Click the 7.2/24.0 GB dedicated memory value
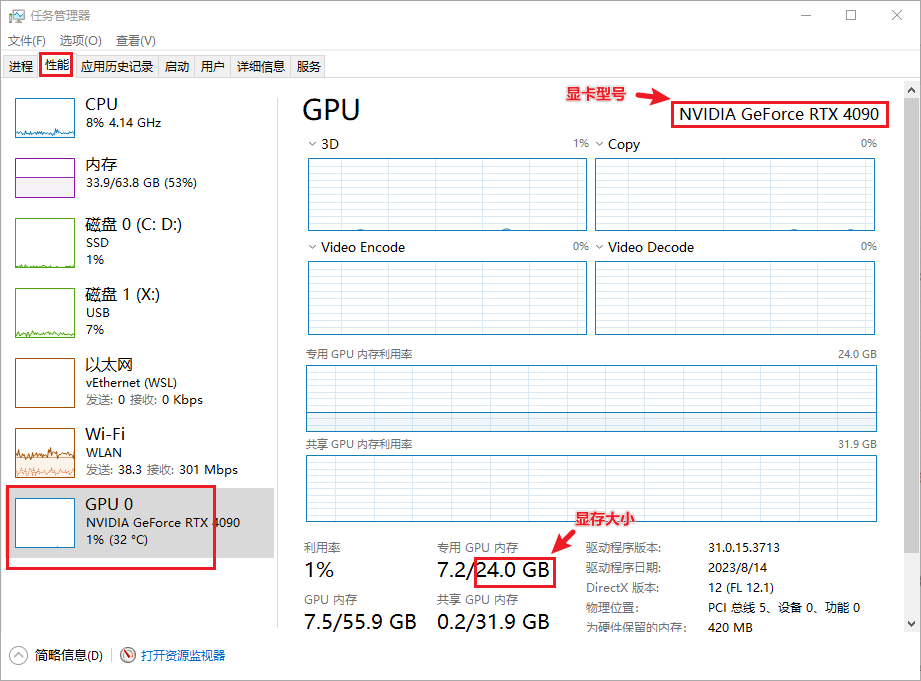Viewport: 921px width, 681px height. 493,569
